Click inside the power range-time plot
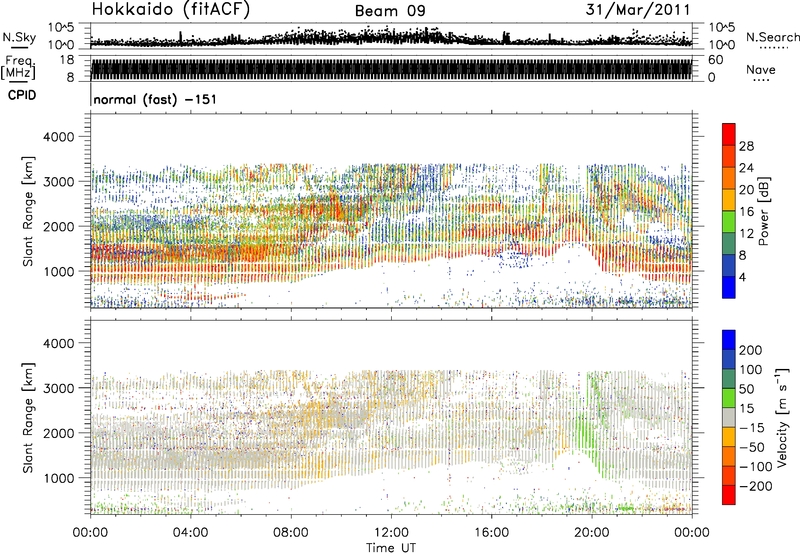Image resolution: width=800 pixels, height=554 pixels. (x=391, y=211)
